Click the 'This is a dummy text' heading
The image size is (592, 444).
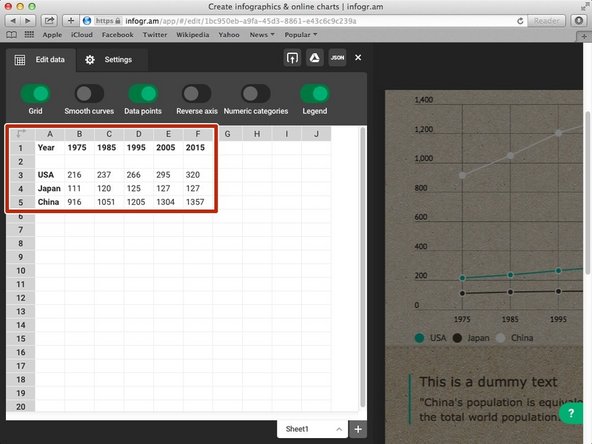point(488,382)
